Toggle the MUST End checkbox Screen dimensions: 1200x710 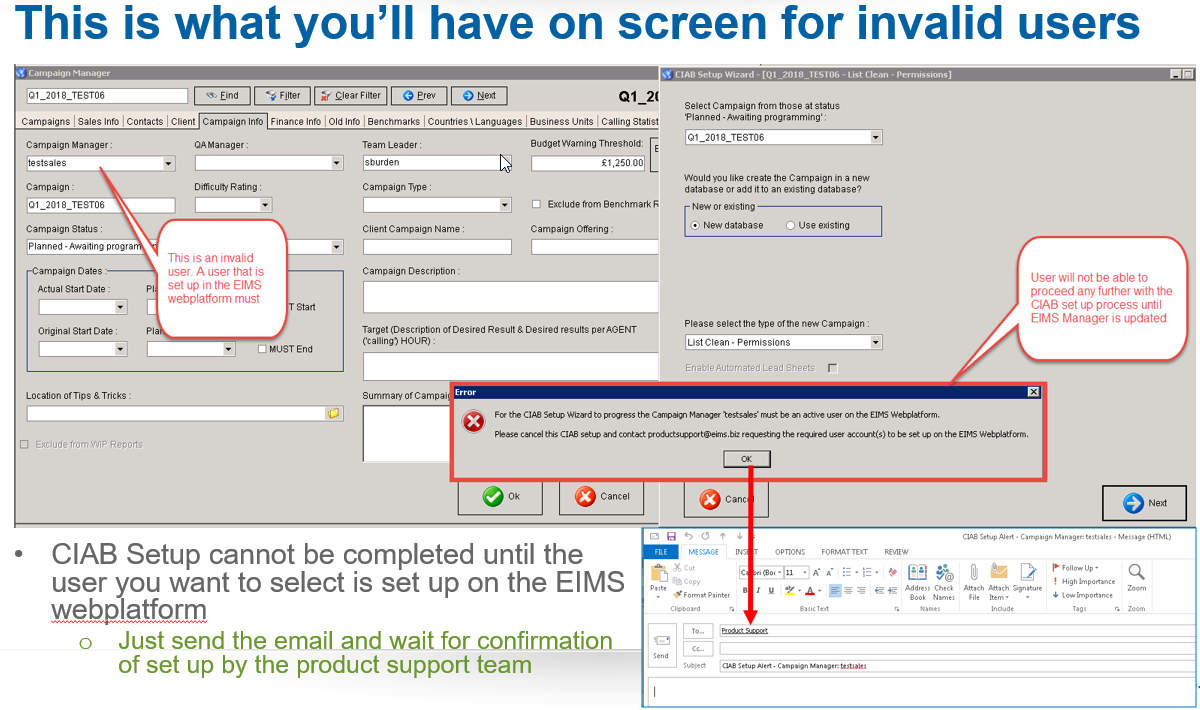[262, 349]
